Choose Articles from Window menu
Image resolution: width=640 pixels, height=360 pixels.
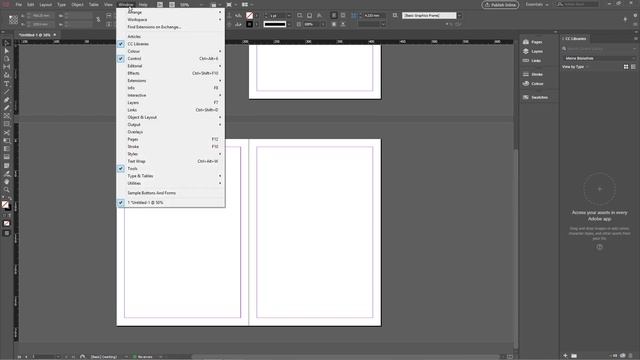point(170,37)
